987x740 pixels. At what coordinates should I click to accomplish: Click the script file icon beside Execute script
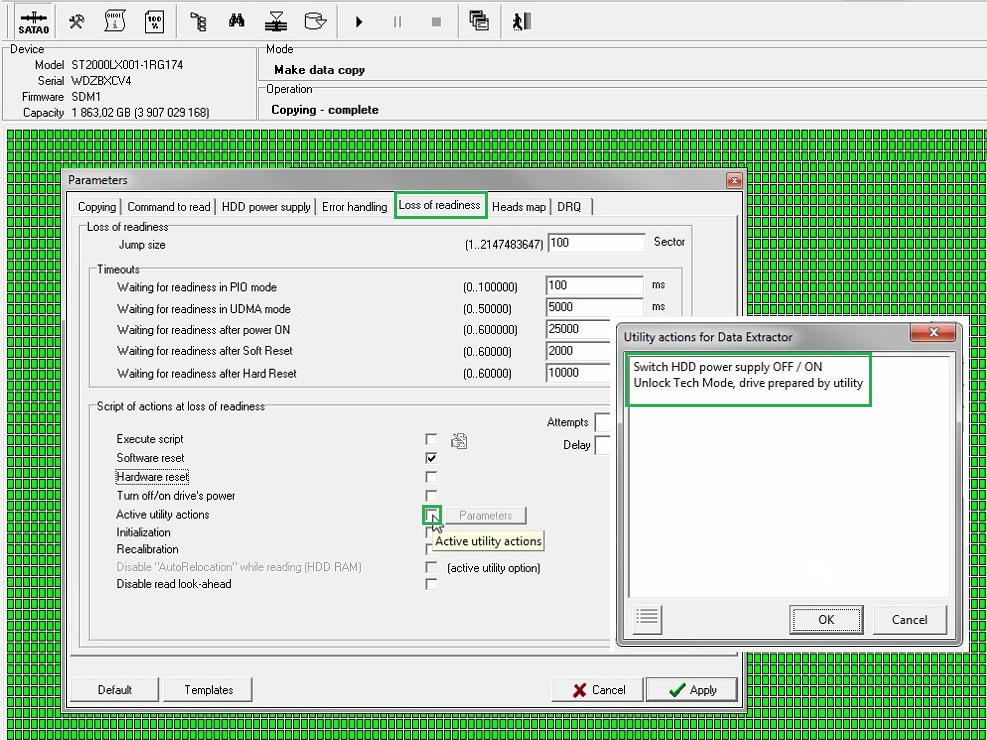[459, 440]
